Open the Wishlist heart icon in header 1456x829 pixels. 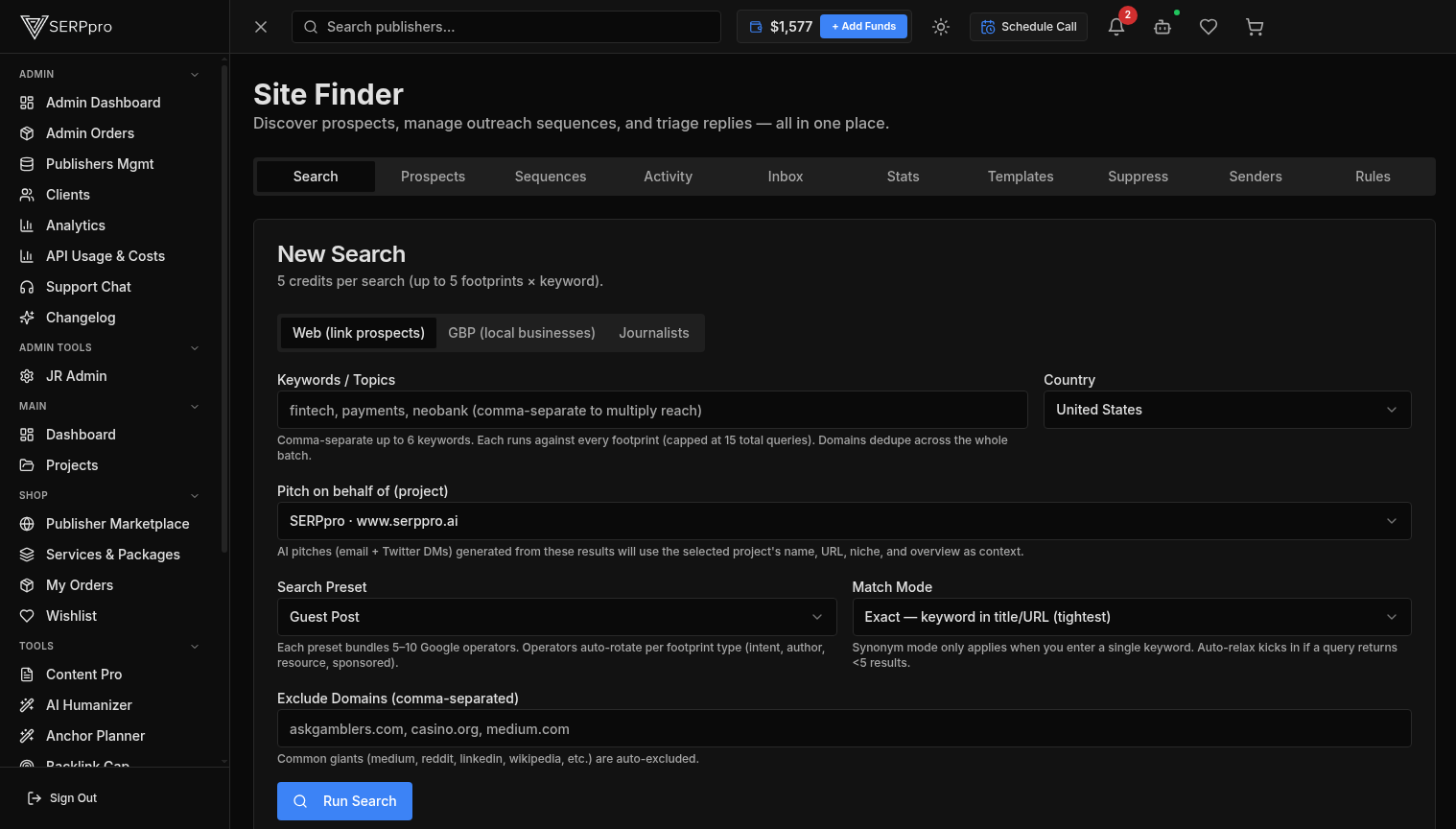click(x=1209, y=27)
